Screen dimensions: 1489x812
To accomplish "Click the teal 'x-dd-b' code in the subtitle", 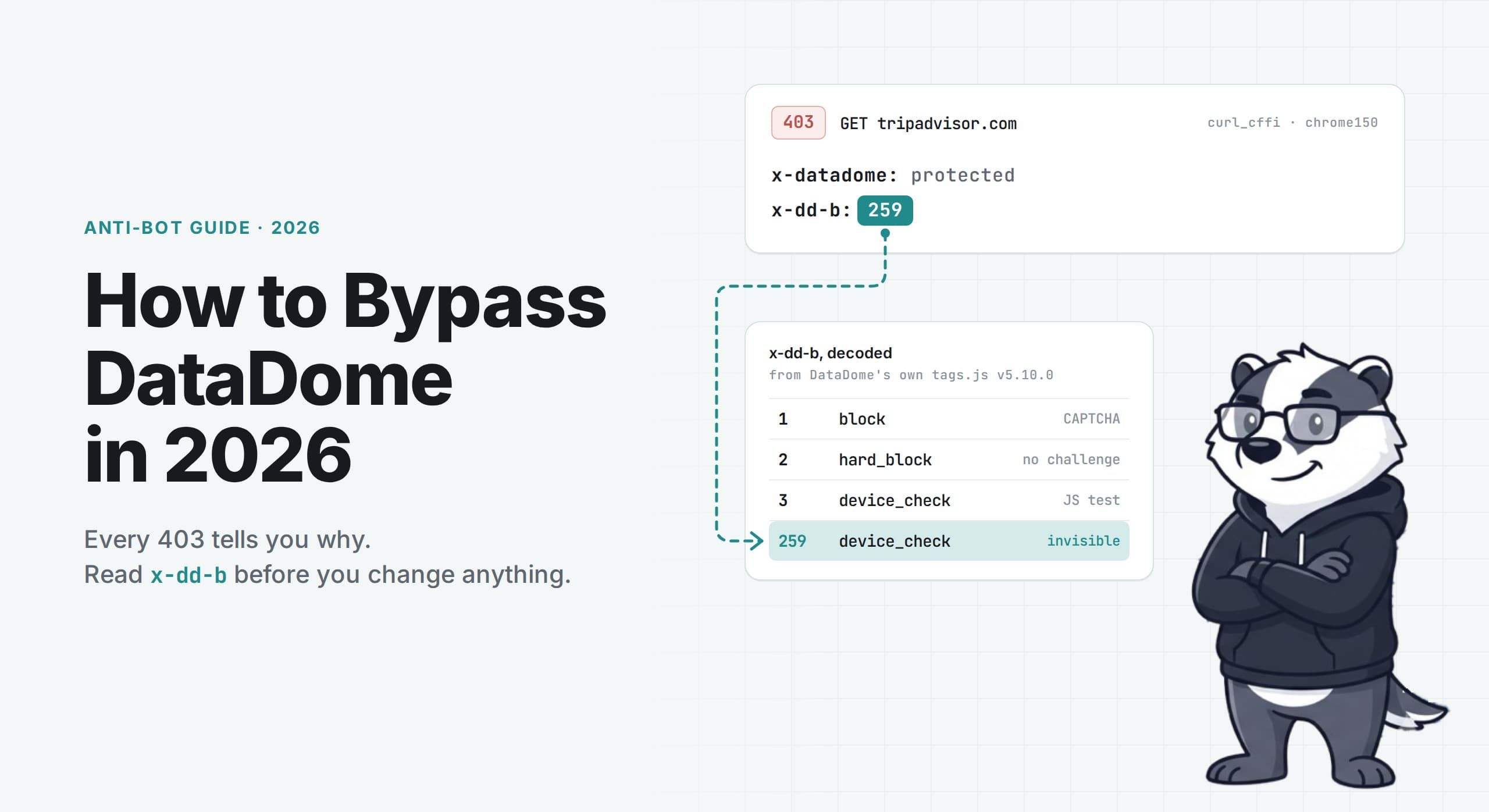I will pyautogui.click(x=188, y=575).
